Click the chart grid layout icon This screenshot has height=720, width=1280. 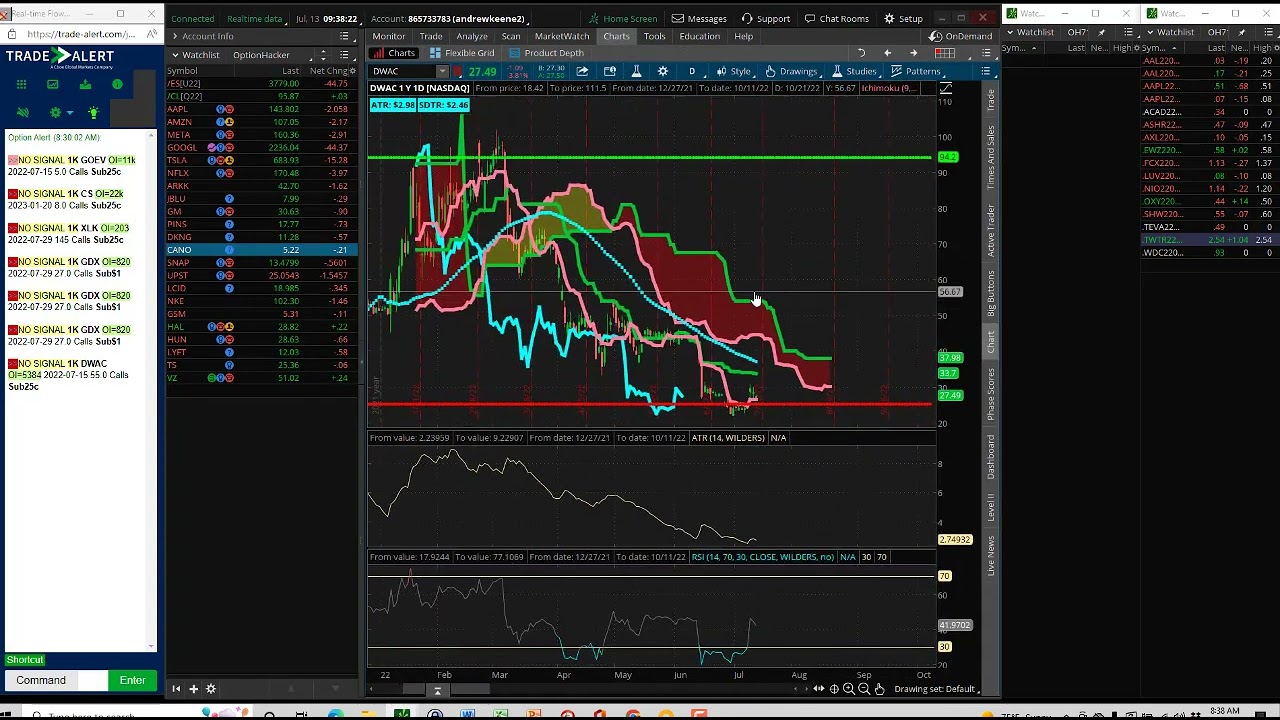click(x=945, y=53)
